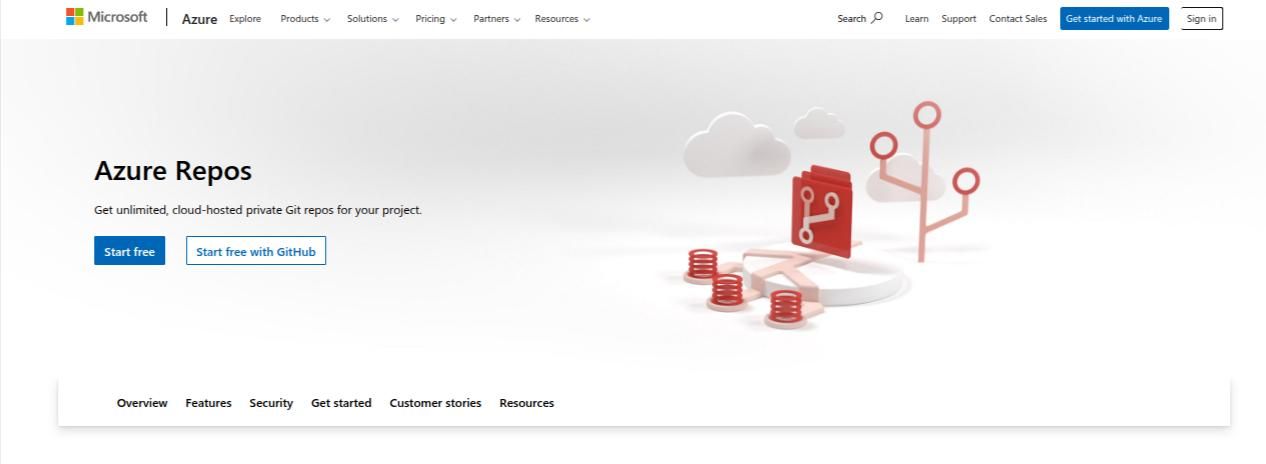
Task: Click the Microsoft logo
Action: [x=107, y=17]
